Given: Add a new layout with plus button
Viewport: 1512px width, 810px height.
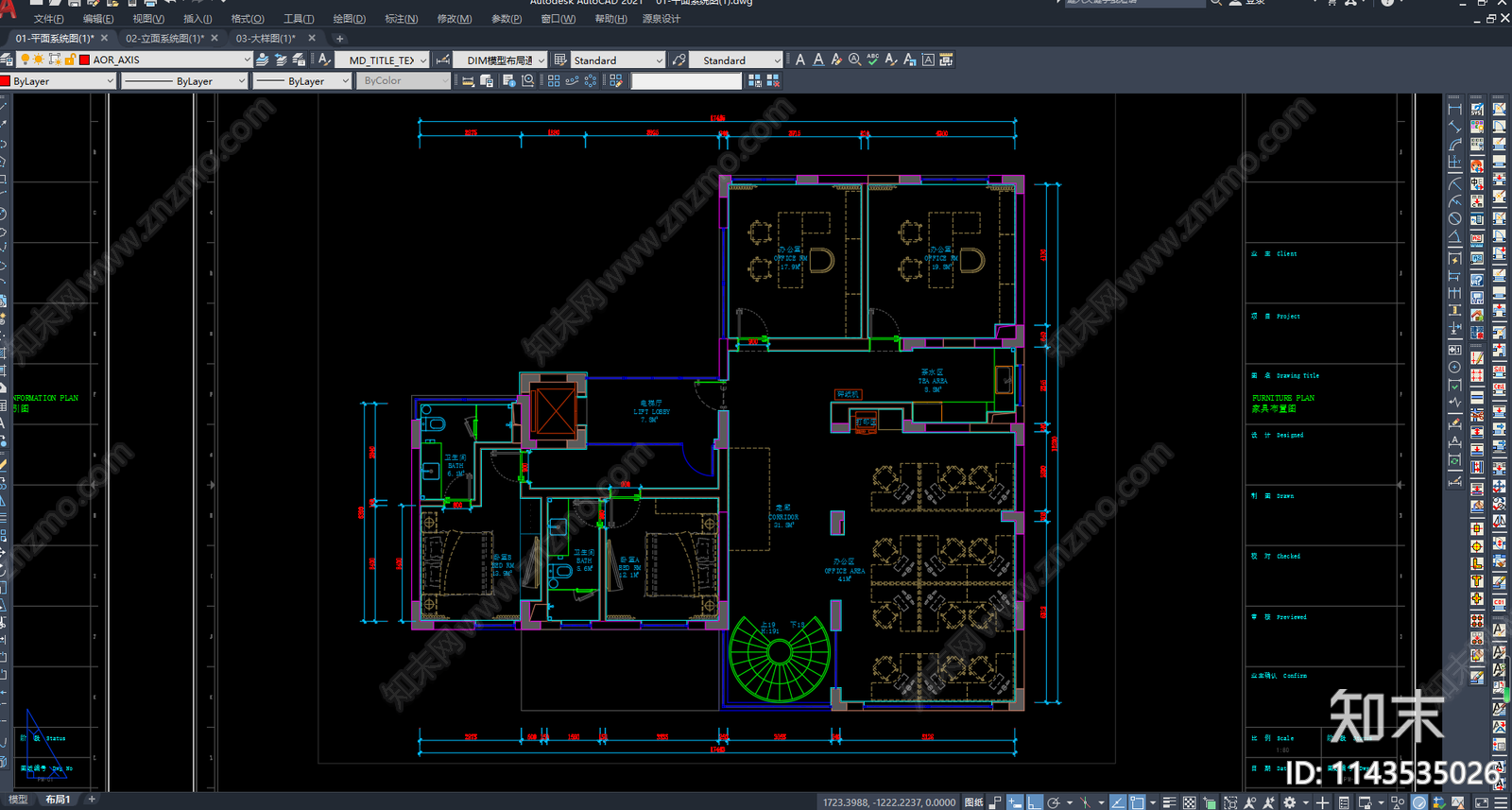Looking at the screenshot, I should coord(92,800).
